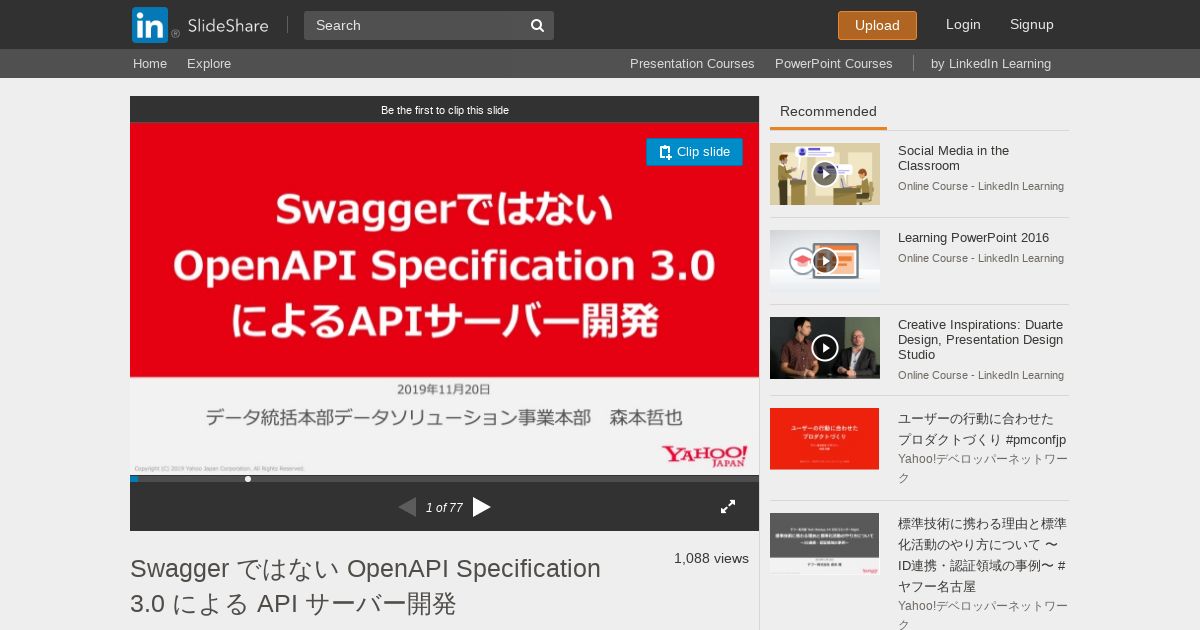
Task: Play Creative Inspirations Duarte Design thumbnail
Action: [x=825, y=348]
